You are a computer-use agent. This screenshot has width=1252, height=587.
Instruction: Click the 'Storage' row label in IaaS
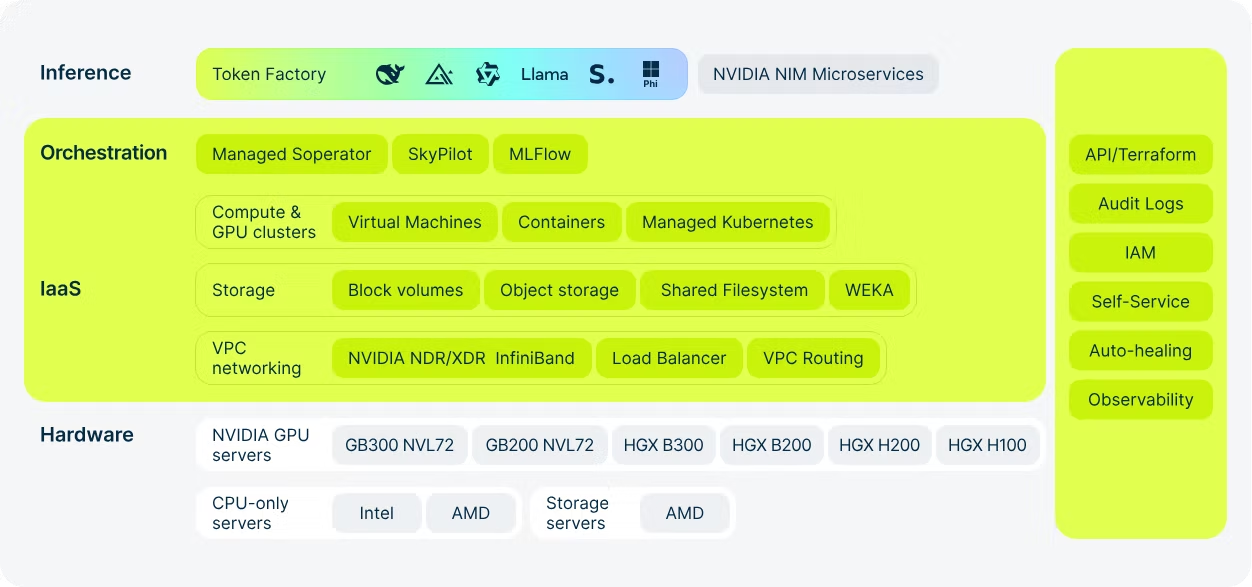(x=243, y=290)
